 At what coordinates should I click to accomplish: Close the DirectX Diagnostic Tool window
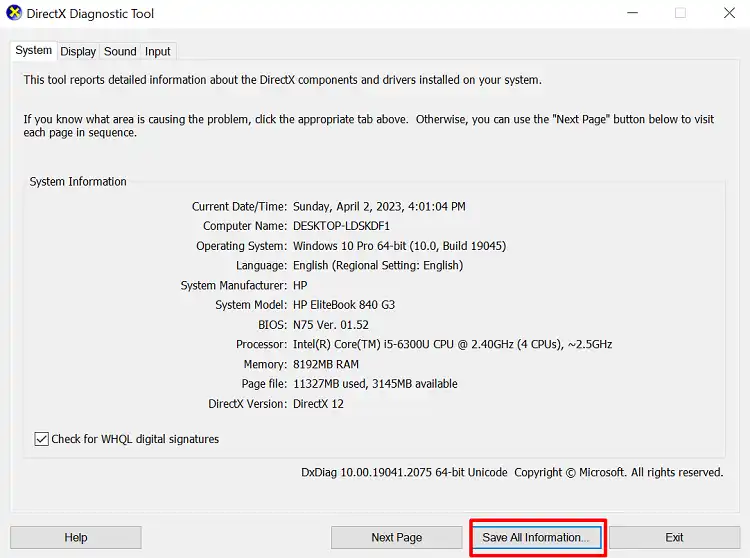pyautogui.click(x=729, y=13)
